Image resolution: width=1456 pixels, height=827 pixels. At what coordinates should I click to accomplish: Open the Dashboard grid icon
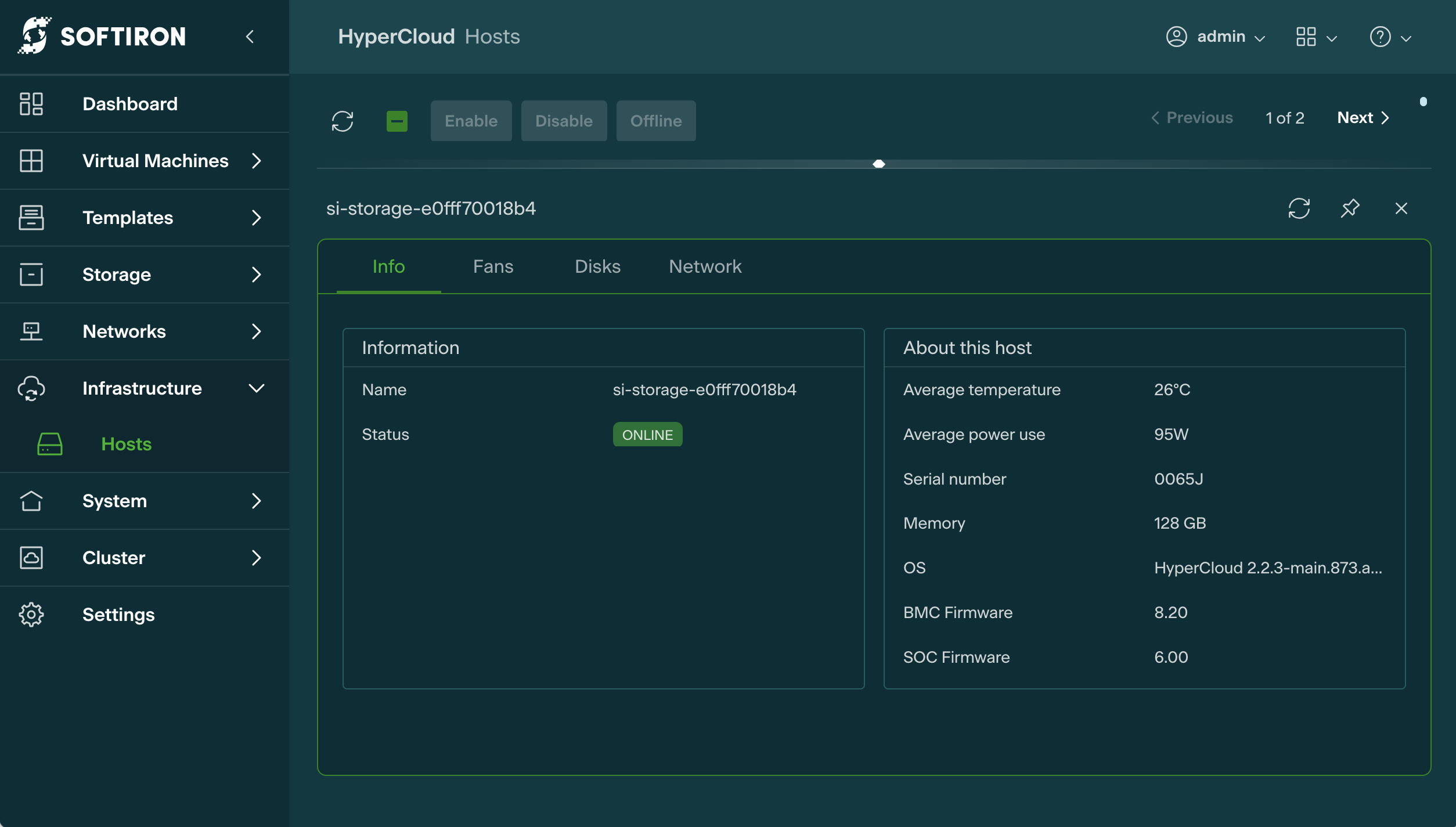coord(31,104)
